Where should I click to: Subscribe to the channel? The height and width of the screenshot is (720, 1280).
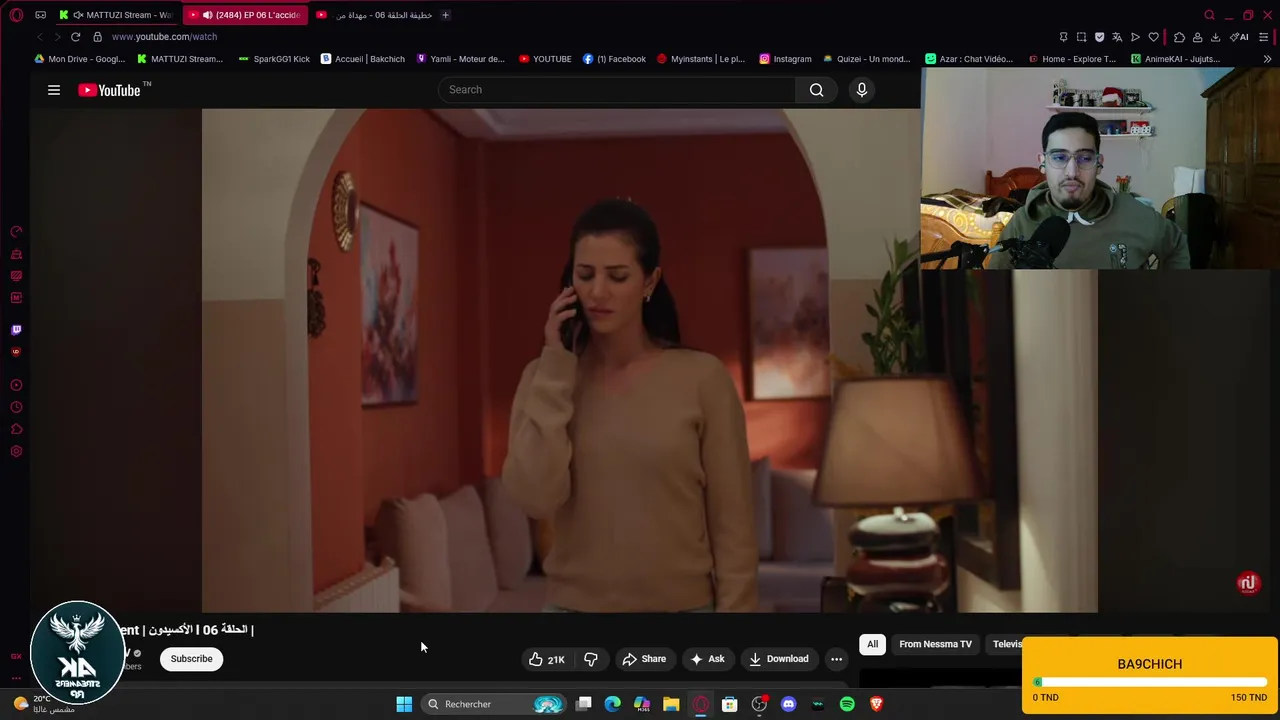(191, 659)
